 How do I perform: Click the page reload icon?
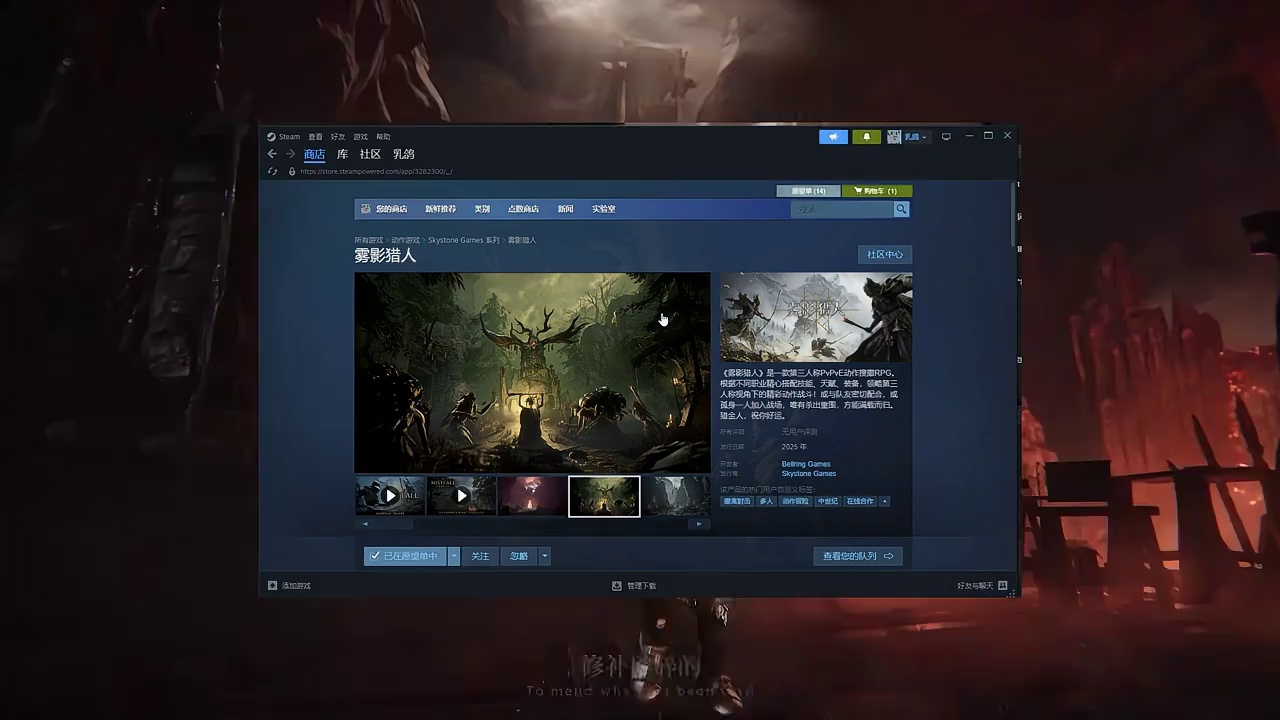(272, 171)
